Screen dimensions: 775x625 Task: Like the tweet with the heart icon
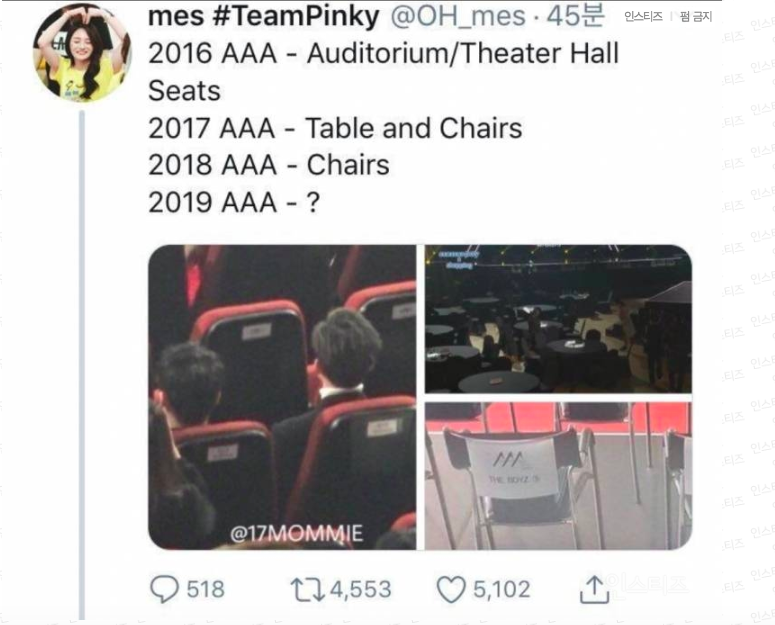click(451, 589)
